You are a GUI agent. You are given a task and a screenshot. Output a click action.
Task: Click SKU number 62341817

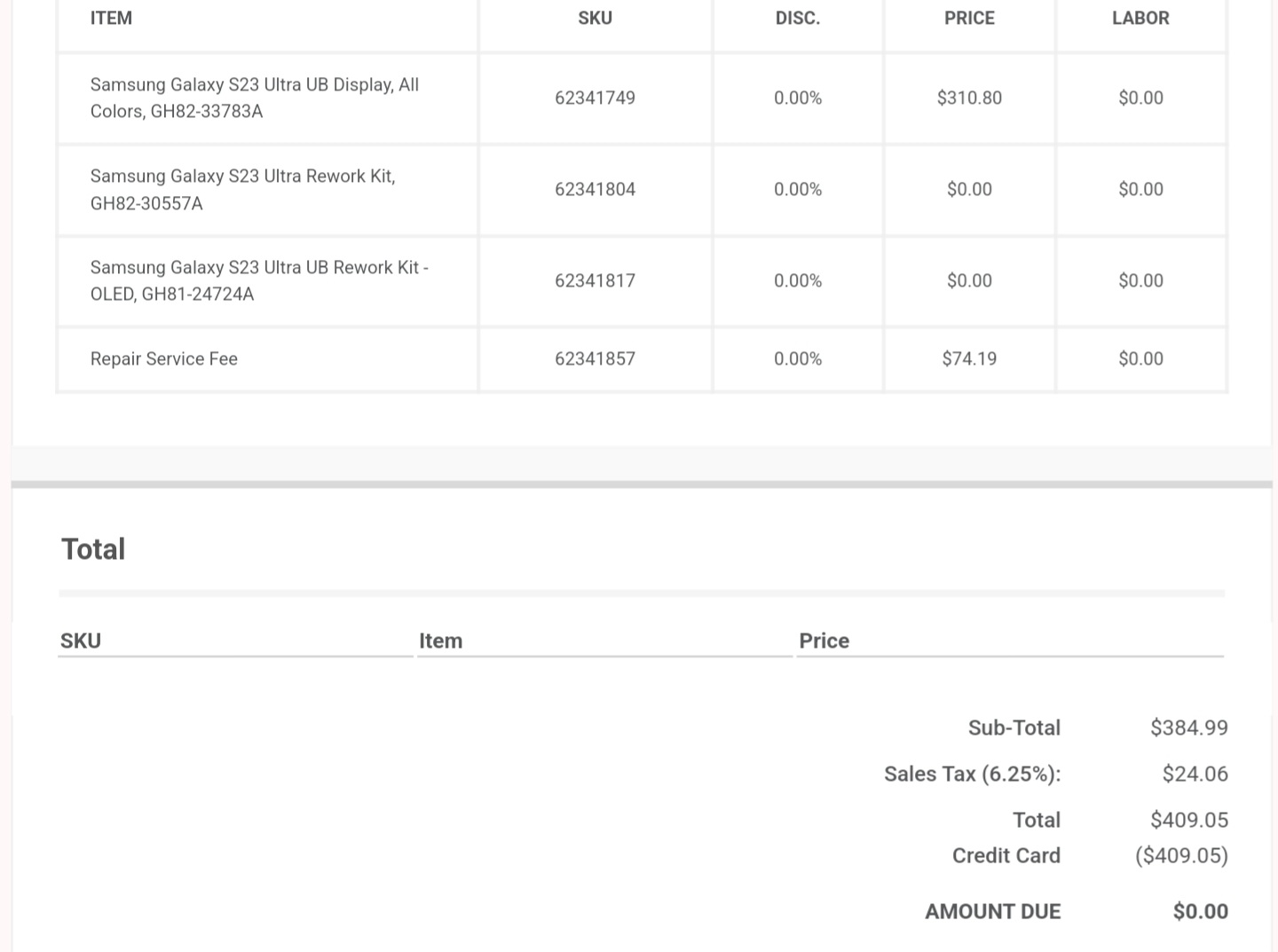click(x=595, y=280)
